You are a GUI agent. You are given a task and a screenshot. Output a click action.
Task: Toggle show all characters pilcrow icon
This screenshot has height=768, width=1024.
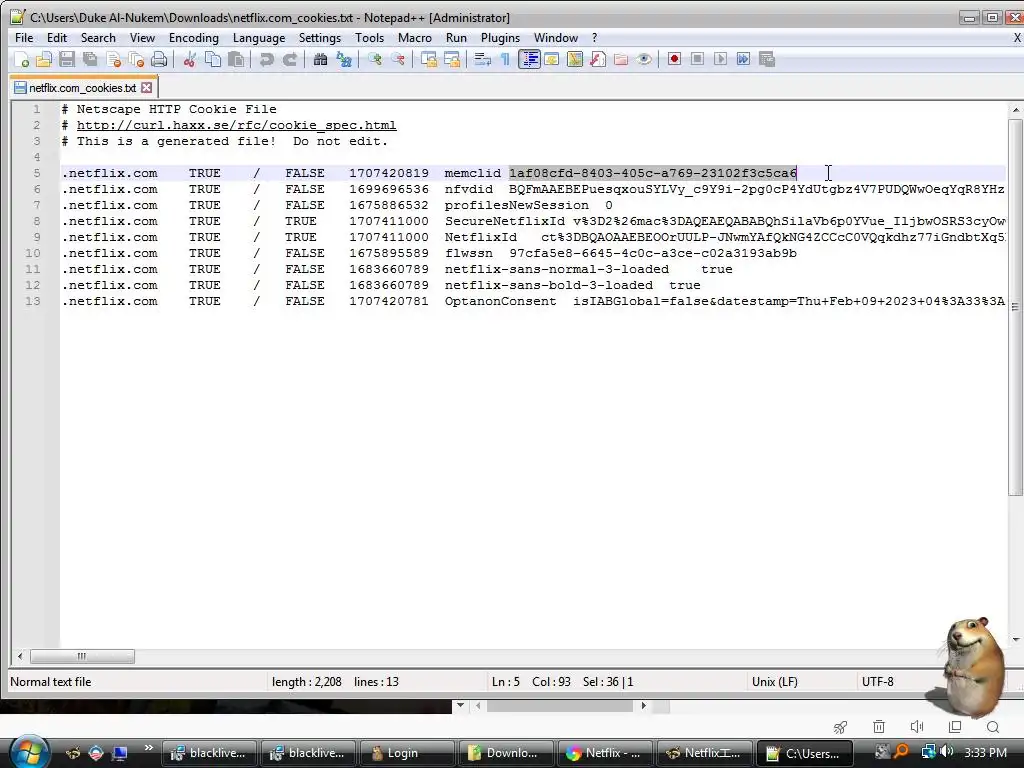(x=505, y=59)
